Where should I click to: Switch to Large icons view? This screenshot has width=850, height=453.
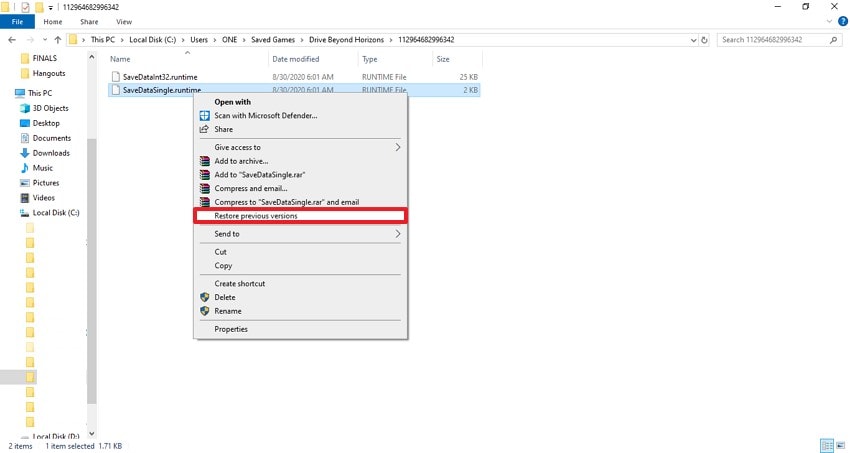click(841, 446)
